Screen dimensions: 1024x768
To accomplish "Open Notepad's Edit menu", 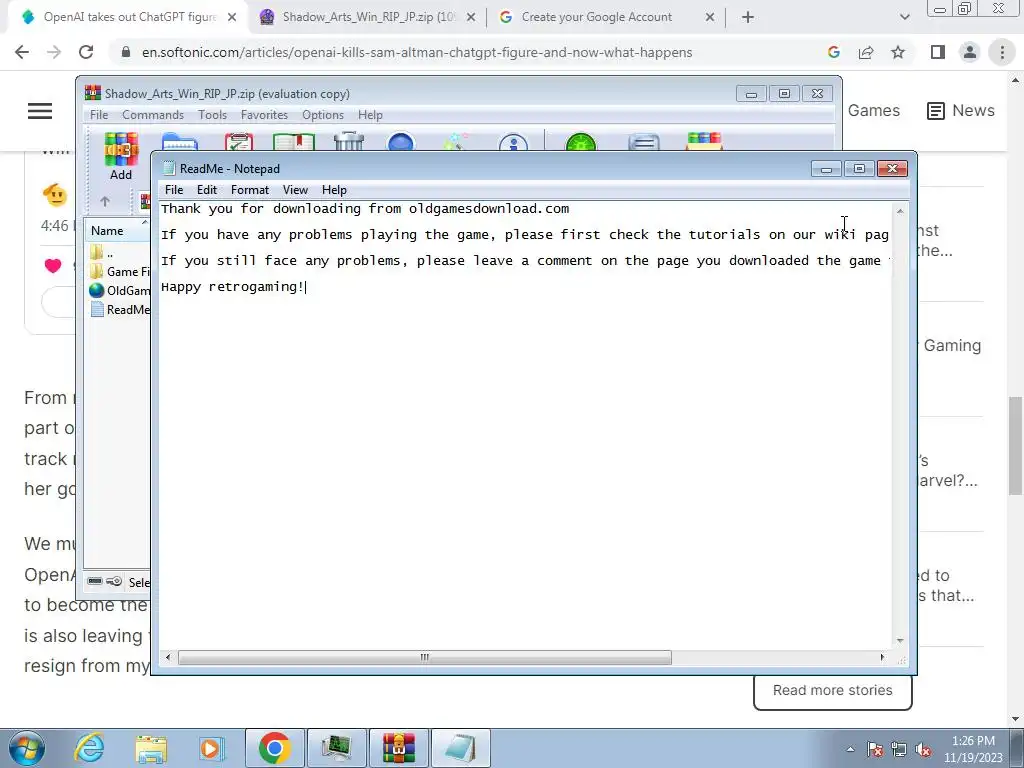I will [206, 190].
